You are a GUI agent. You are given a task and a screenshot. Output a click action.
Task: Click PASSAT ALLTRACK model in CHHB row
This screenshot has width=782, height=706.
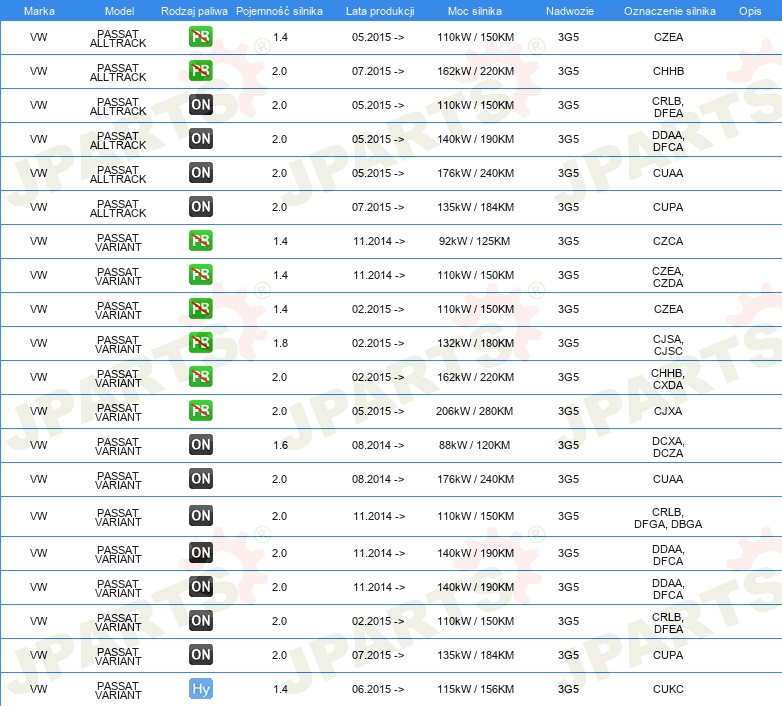pyautogui.click(x=118, y=72)
